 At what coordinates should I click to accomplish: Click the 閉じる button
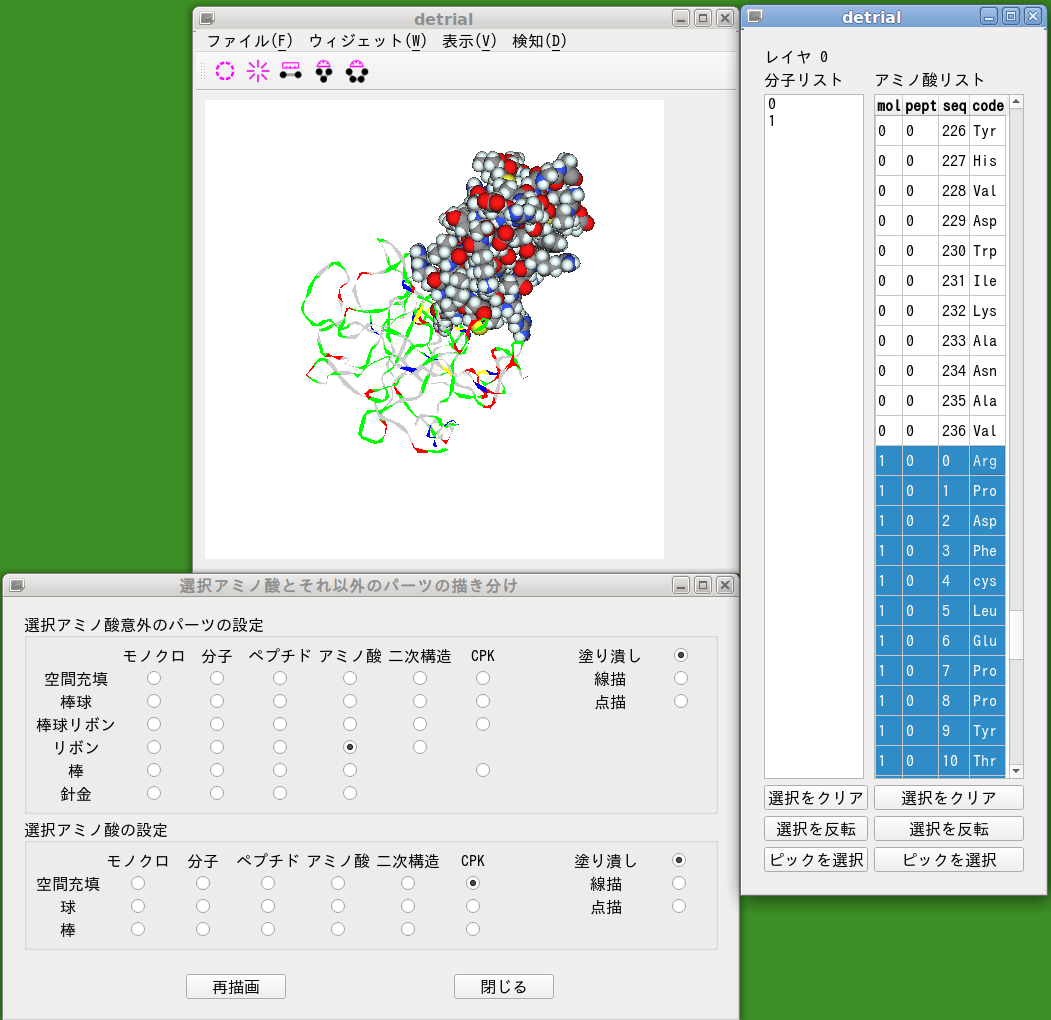[x=503, y=987]
